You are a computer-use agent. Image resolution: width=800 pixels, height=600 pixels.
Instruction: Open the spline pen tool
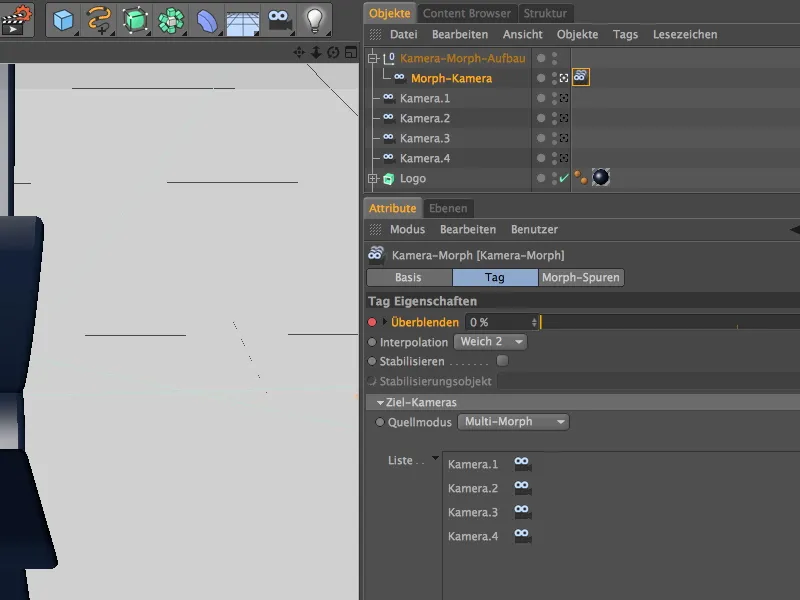pos(99,20)
